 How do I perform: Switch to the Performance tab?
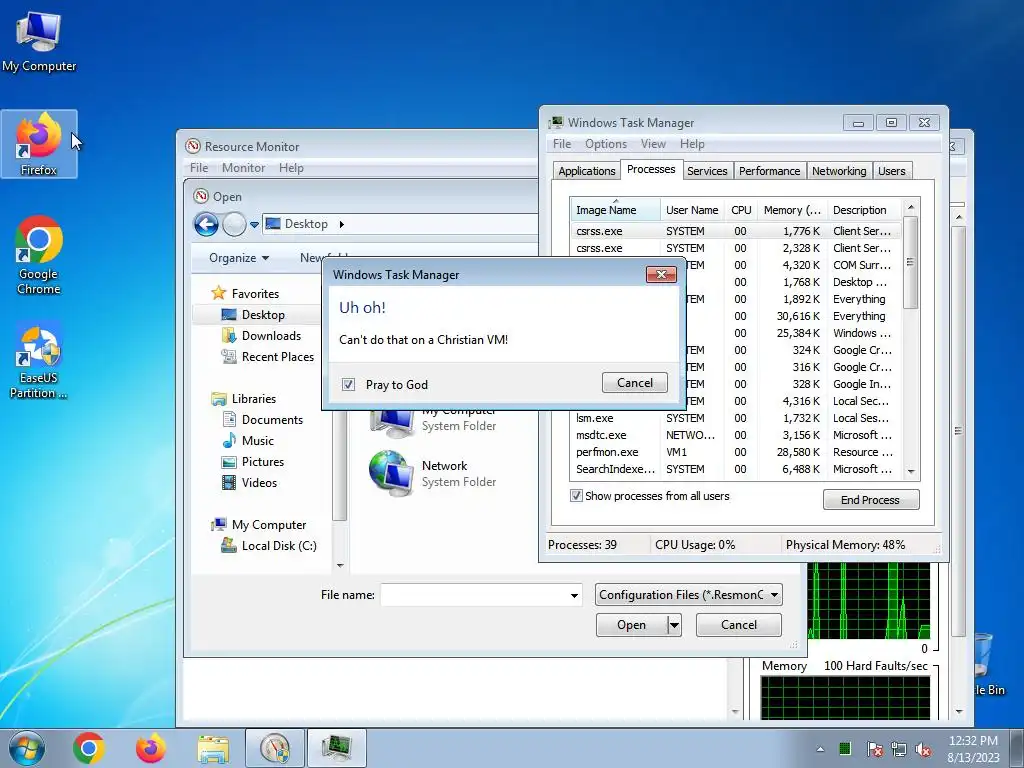pyautogui.click(x=769, y=171)
